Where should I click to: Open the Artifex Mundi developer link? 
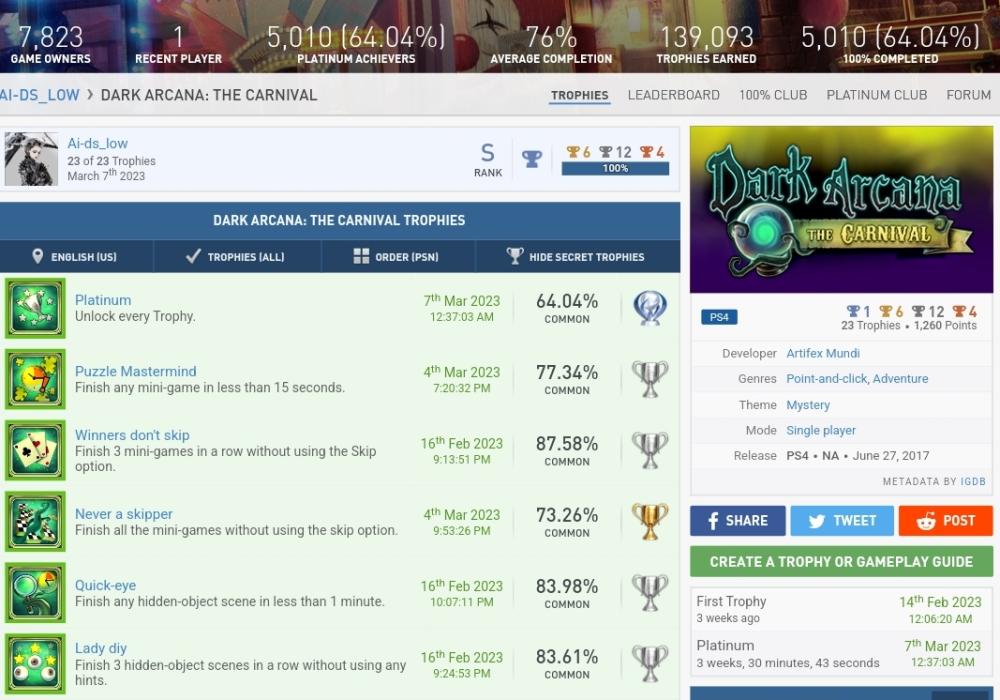pos(822,353)
